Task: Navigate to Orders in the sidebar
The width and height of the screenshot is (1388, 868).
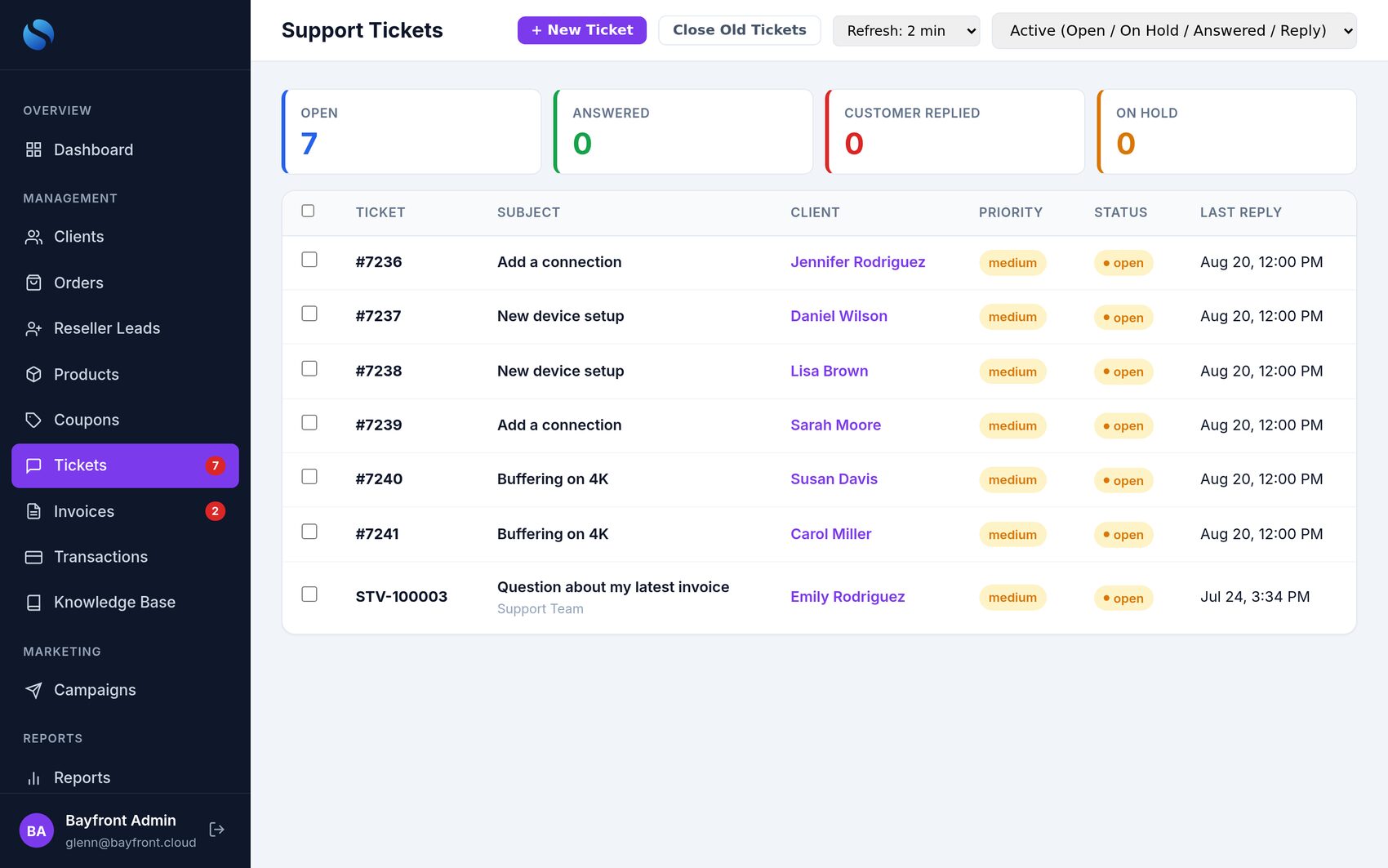Action: 125,283
